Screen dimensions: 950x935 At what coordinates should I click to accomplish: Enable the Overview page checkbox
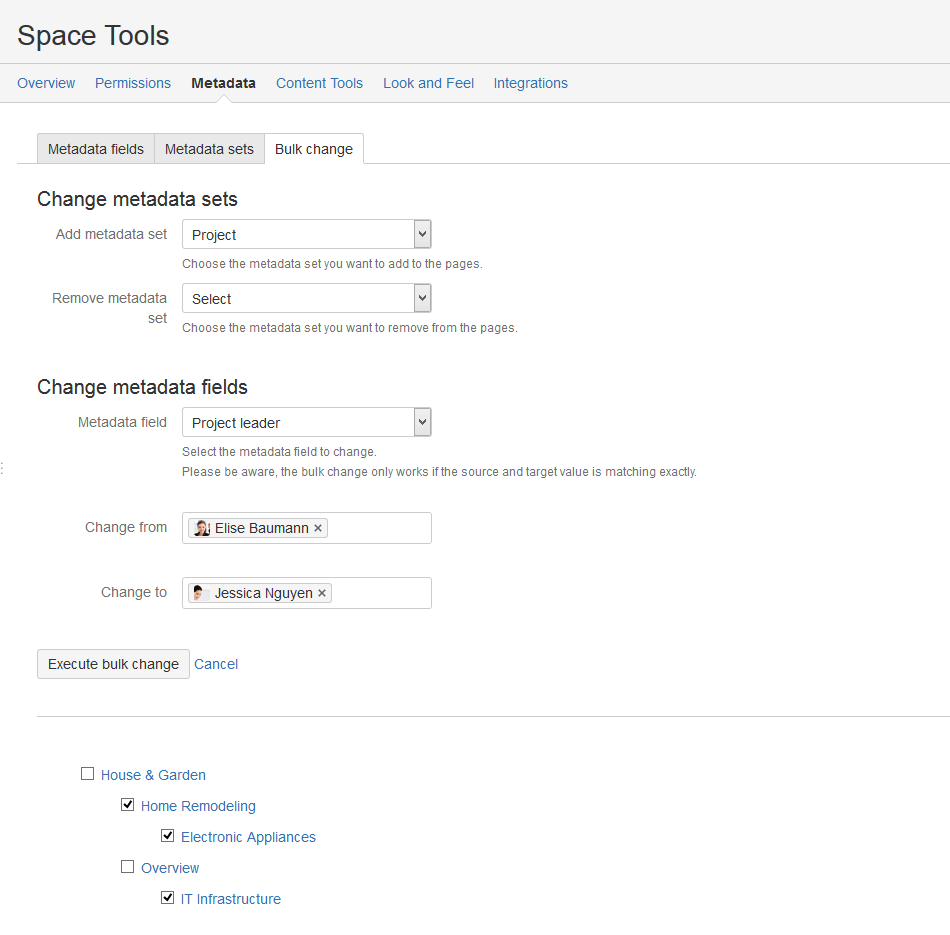128,867
